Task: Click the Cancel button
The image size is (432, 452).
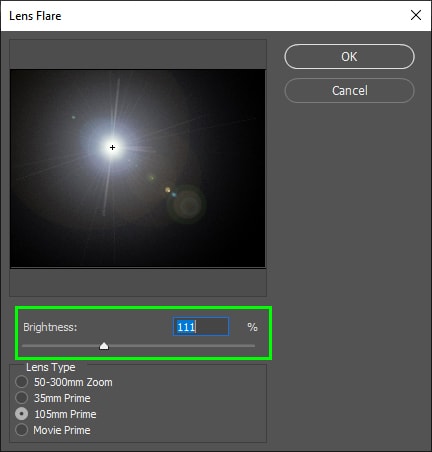Action: tap(349, 90)
